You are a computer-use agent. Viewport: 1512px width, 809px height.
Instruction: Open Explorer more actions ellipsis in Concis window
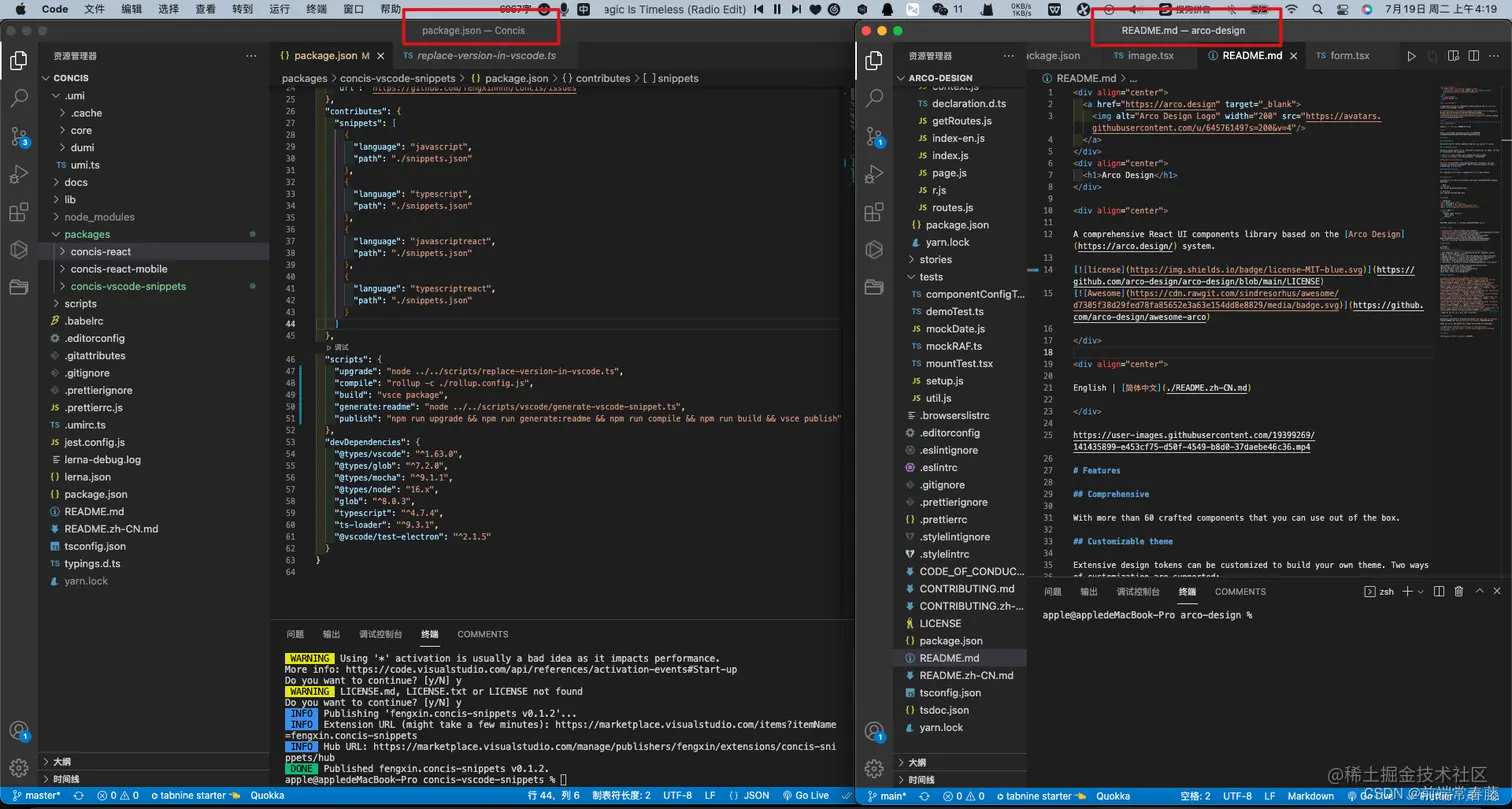pos(251,57)
